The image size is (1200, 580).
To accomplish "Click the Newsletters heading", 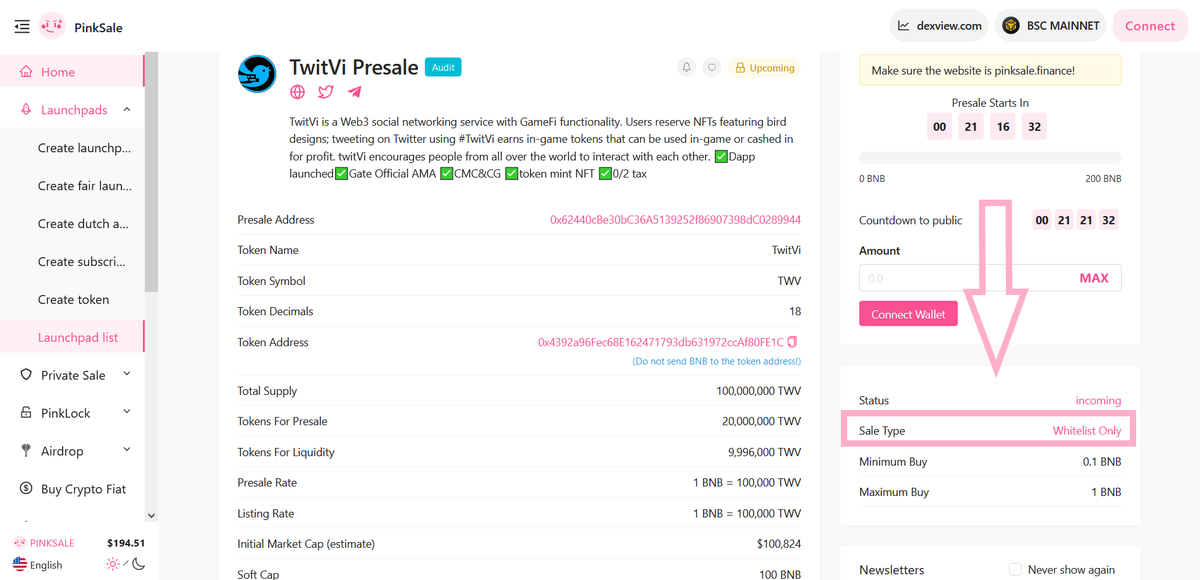I will [892, 569].
